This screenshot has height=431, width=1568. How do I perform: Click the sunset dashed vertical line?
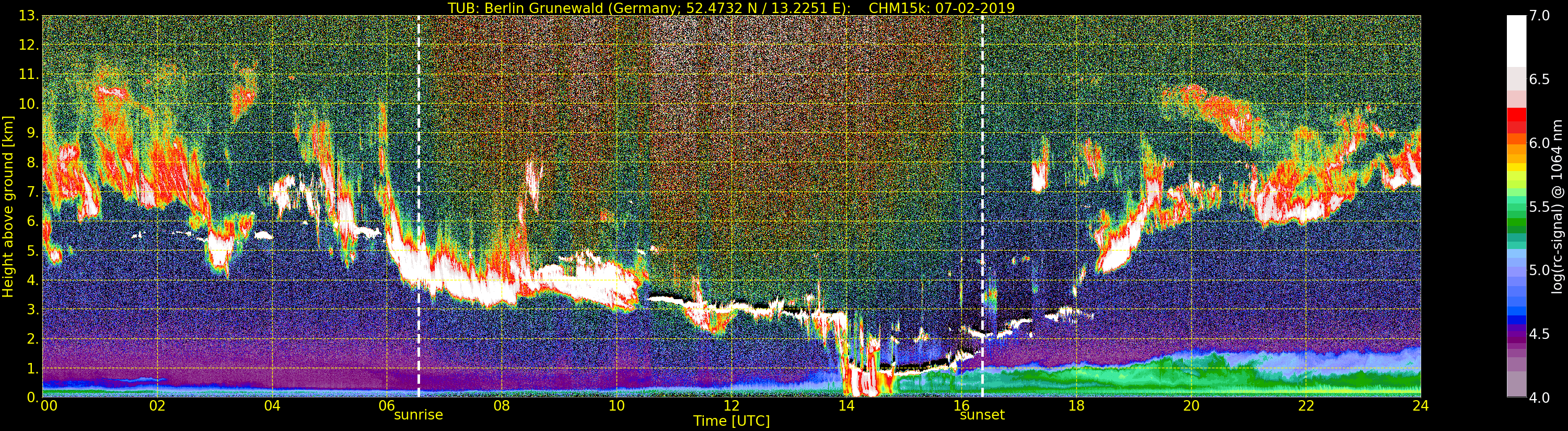point(982,206)
